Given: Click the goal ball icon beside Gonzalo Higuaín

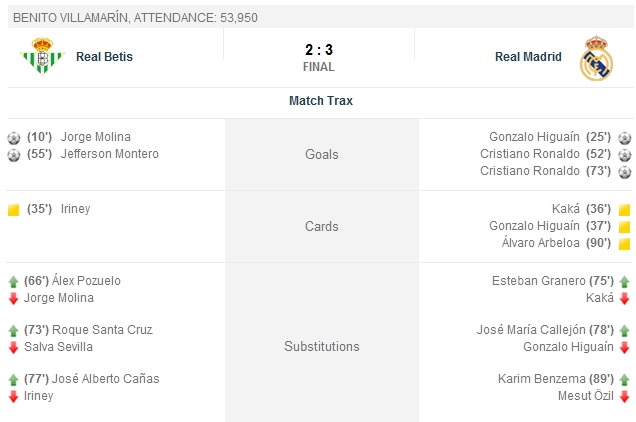Looking at the screenshot, I should tap(624, 137).
